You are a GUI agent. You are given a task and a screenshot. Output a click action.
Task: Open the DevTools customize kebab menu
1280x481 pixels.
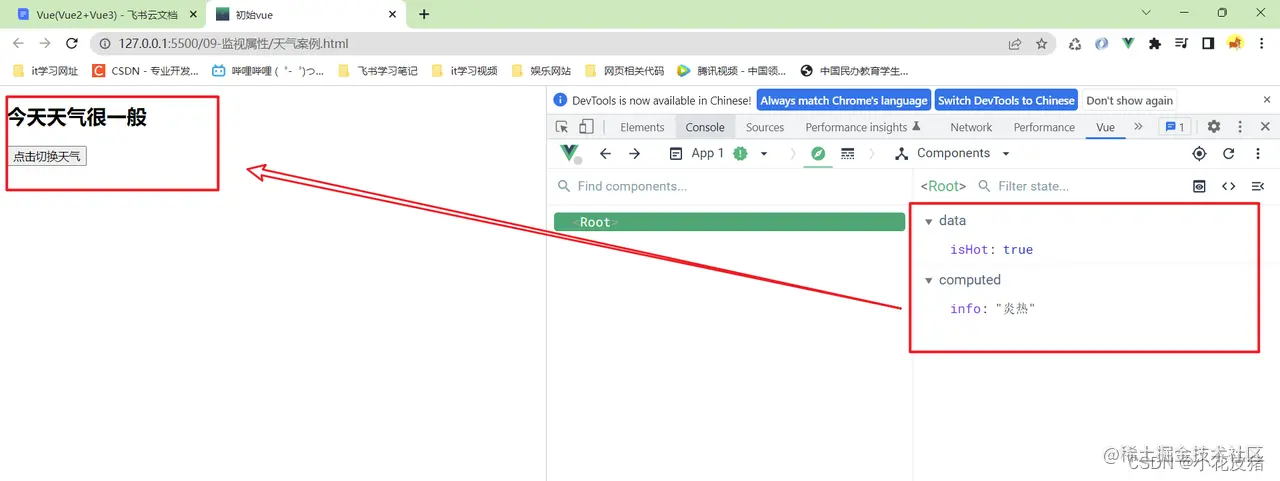pos(1241,127)
